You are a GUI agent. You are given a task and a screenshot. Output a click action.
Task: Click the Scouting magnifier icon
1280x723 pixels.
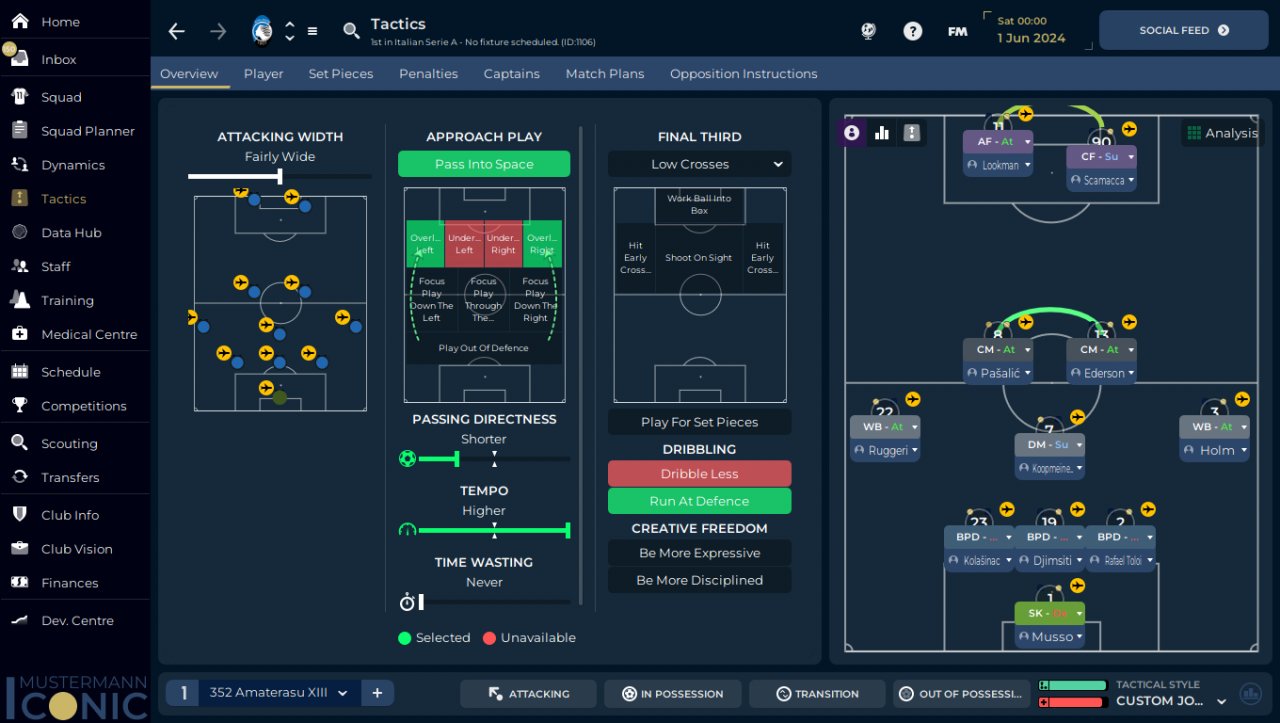20,443
